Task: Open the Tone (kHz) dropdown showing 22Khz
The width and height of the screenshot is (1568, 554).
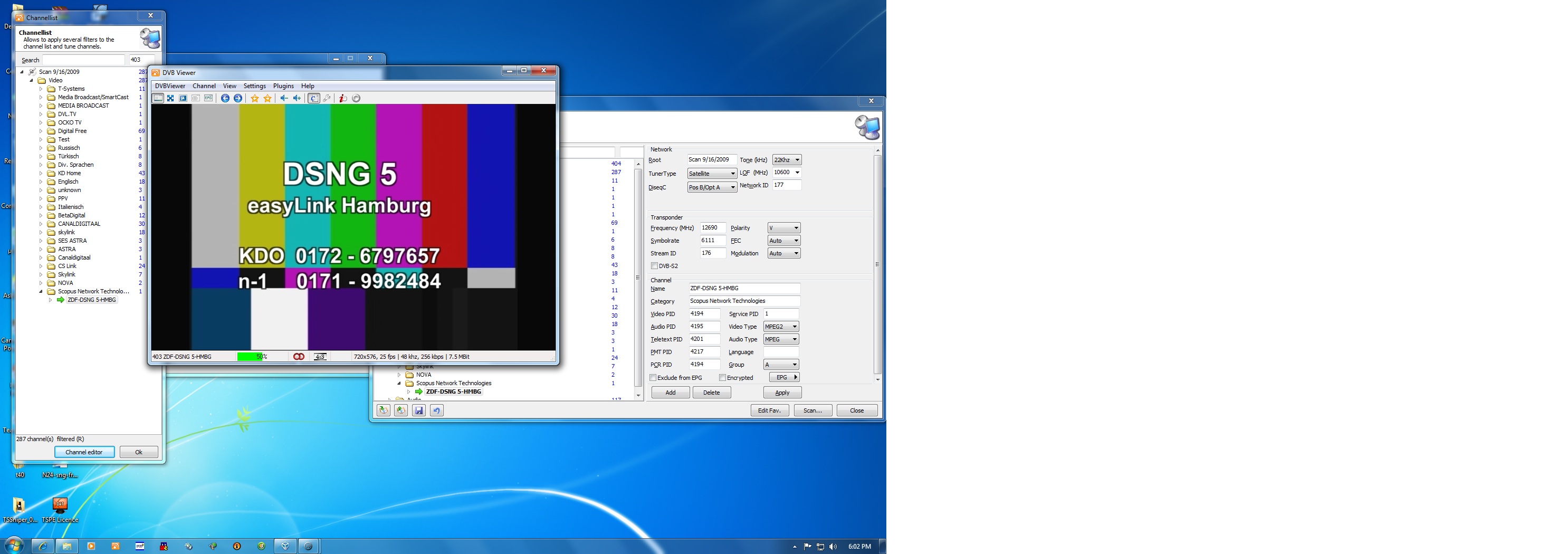Action: (x=787, y=160)
